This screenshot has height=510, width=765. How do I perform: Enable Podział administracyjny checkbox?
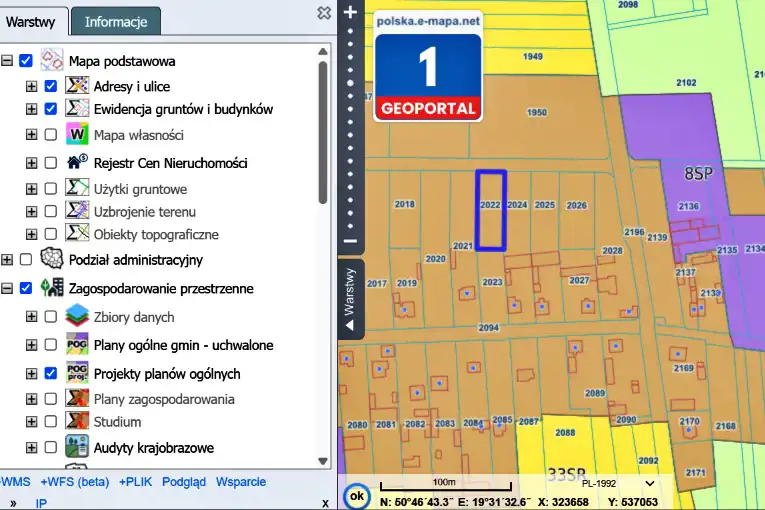coord(26,260)
